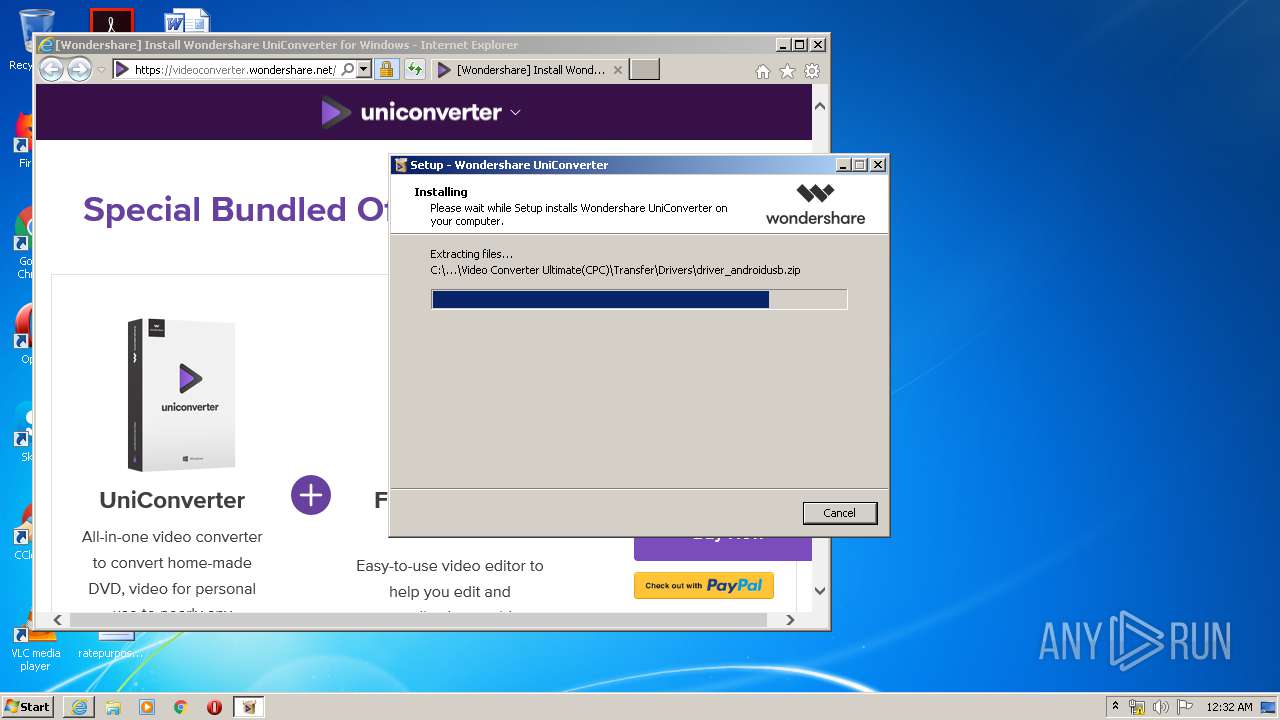Open the Windows Start menu
This screenshot has width=1280, height=720.
[x=28, y=707]
